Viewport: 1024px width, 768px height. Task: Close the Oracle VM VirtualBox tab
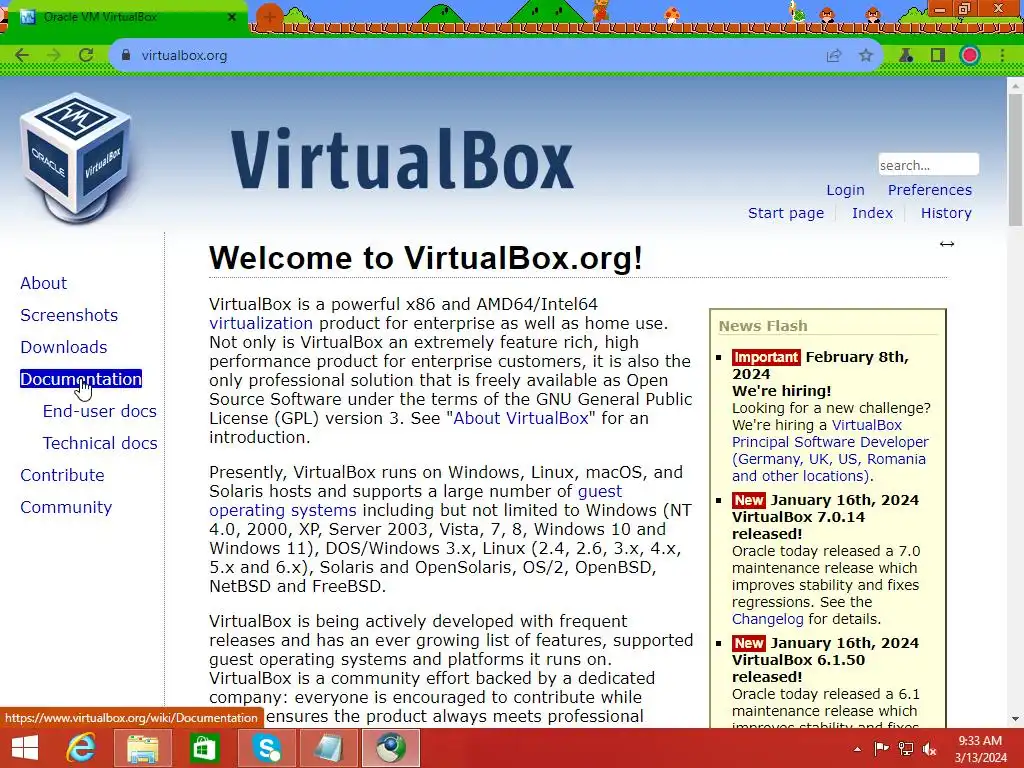pos(231,17)
